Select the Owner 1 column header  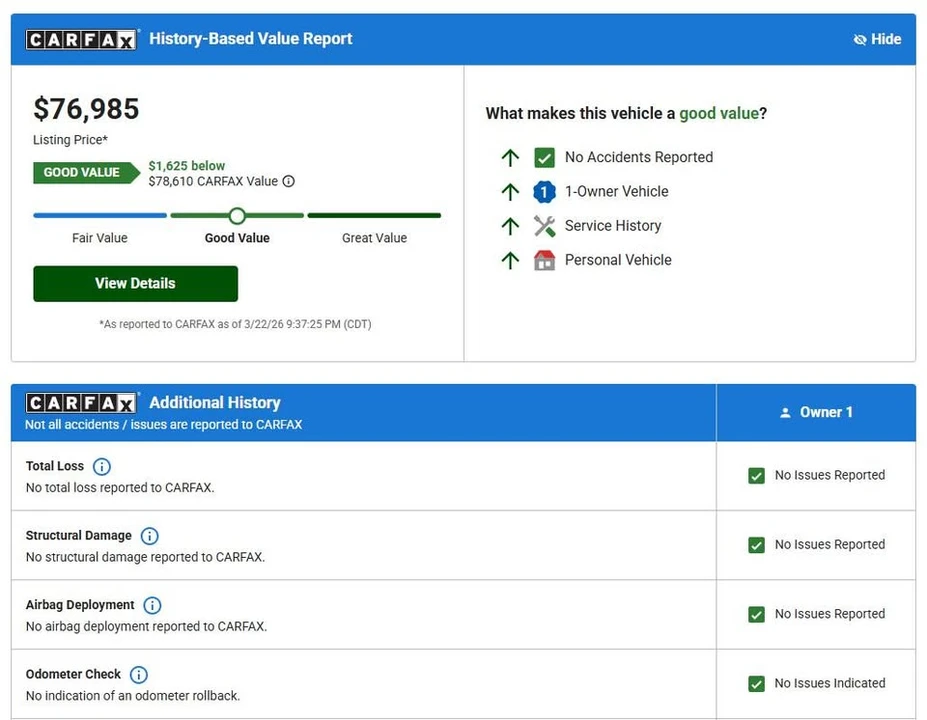(x=816, y=413)
